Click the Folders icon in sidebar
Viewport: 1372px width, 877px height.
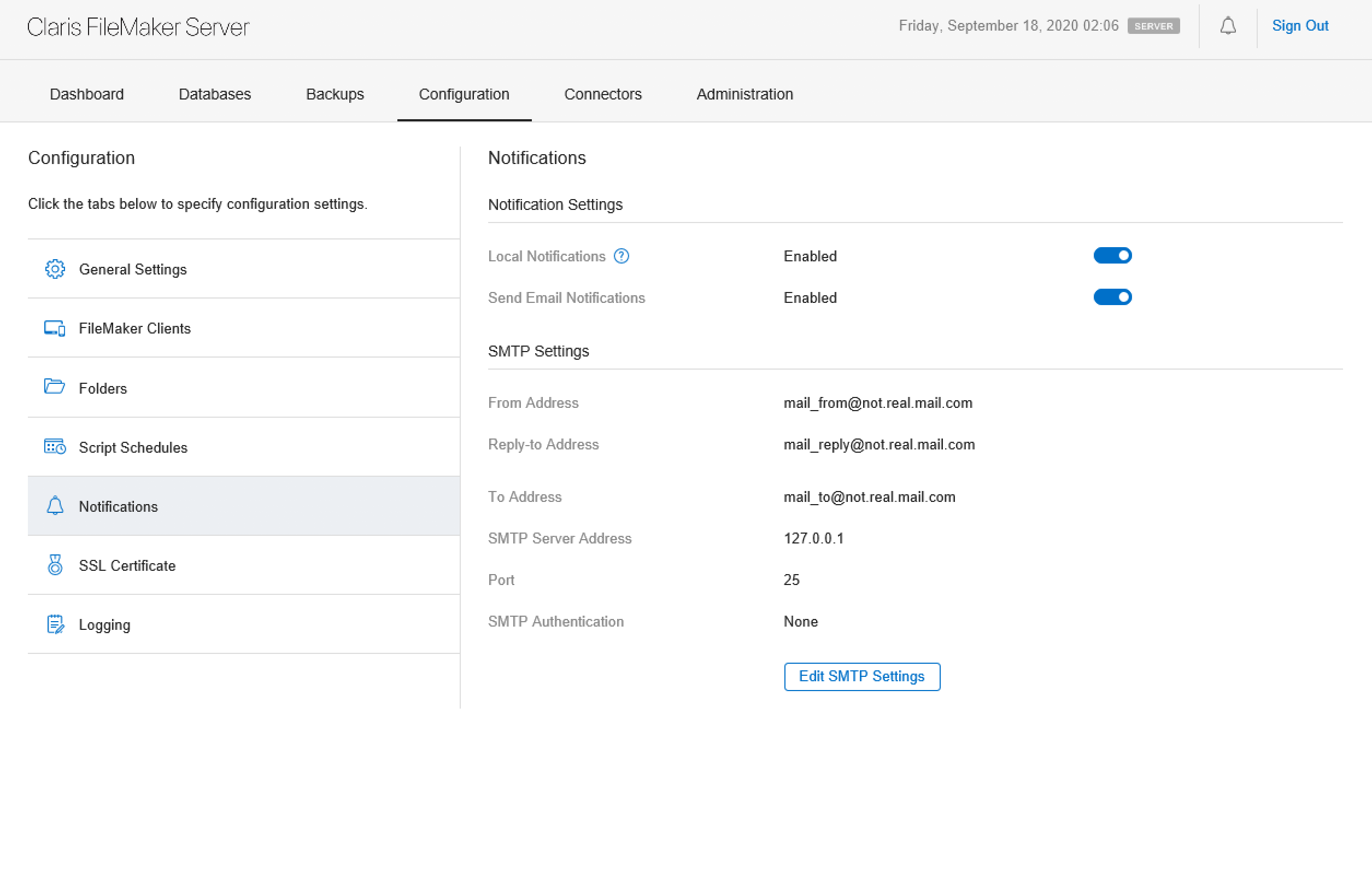[55, 387]
